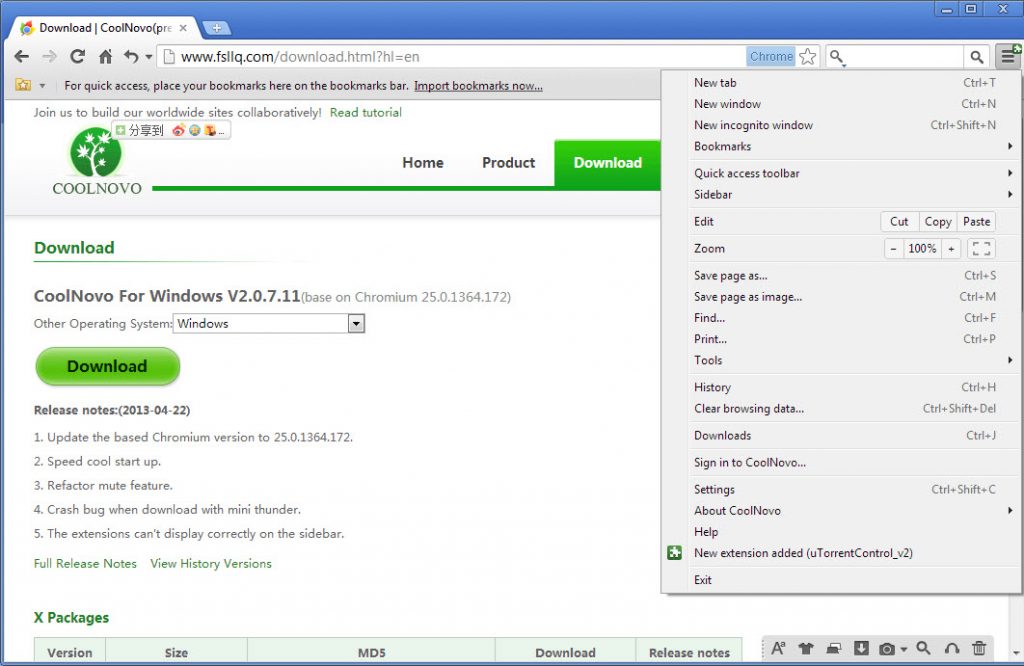Click the camera screenshot icon
The height and width of the screenshot is (666, 1024).
coord(887,648)
